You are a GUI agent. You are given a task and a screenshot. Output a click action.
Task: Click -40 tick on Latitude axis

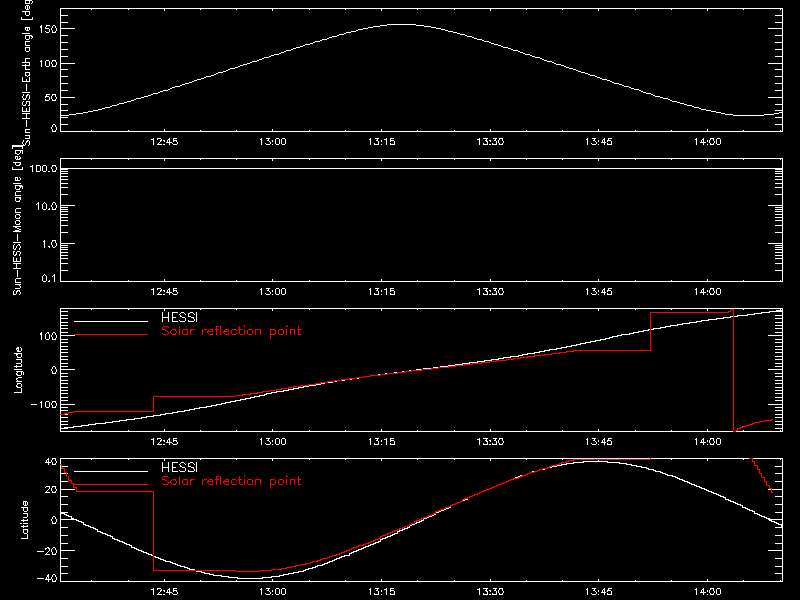click(47, 578)
